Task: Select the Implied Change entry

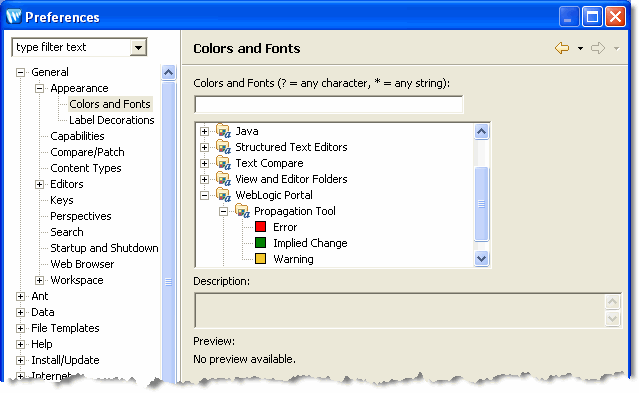Action: coord(310,243)
